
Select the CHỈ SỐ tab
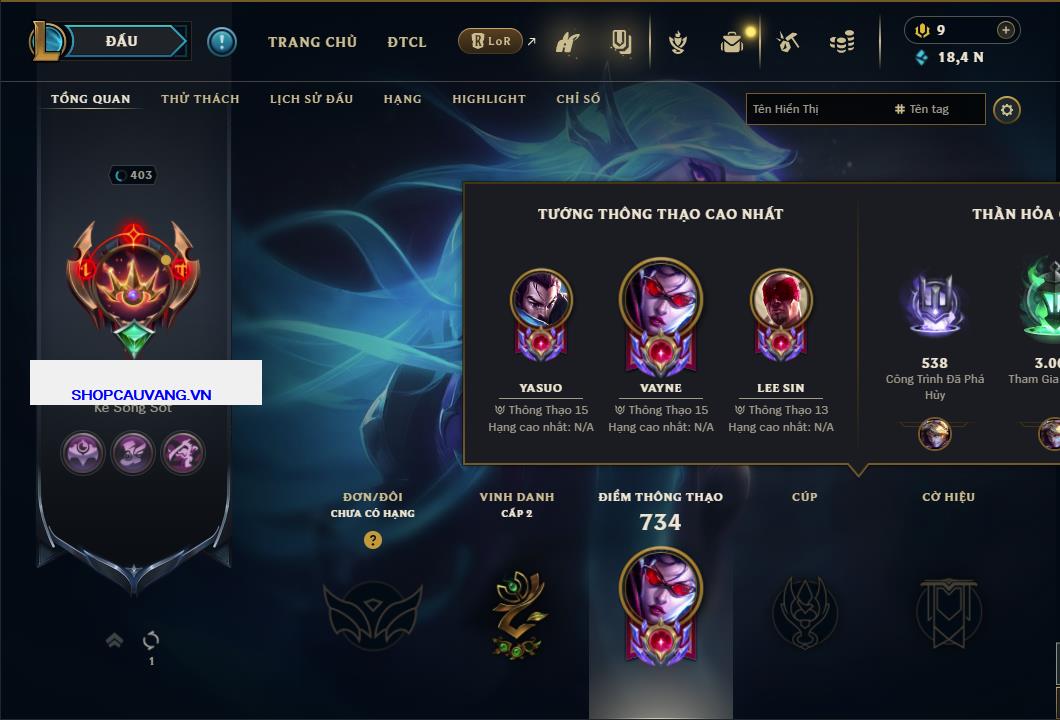pos(578,99)
